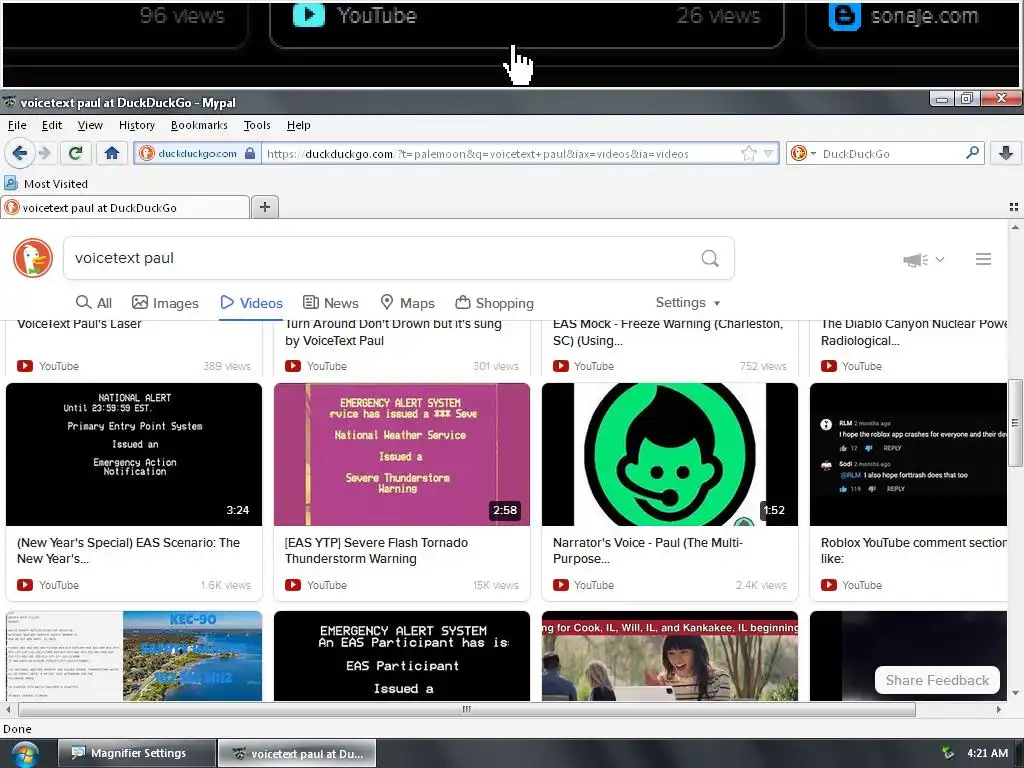Reload the page with the refresh icon

[x=76, y=153]
